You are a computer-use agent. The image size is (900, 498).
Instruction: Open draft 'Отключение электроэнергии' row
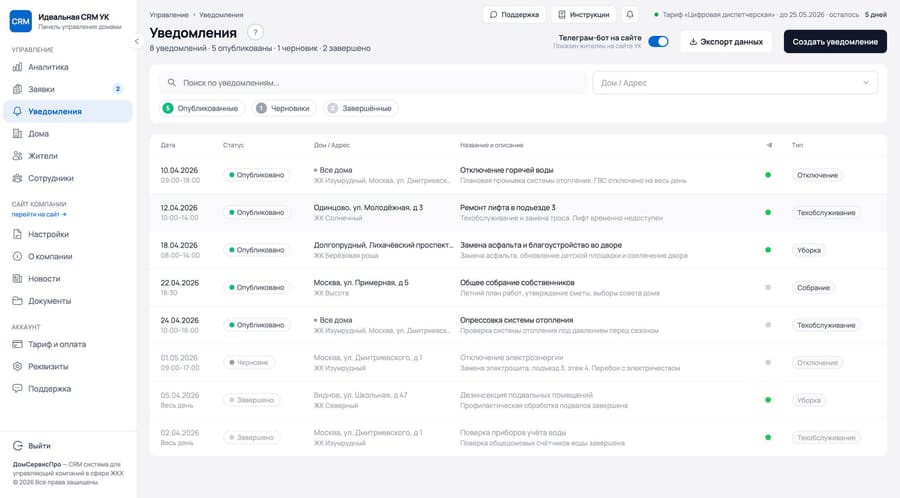[518, 363]
